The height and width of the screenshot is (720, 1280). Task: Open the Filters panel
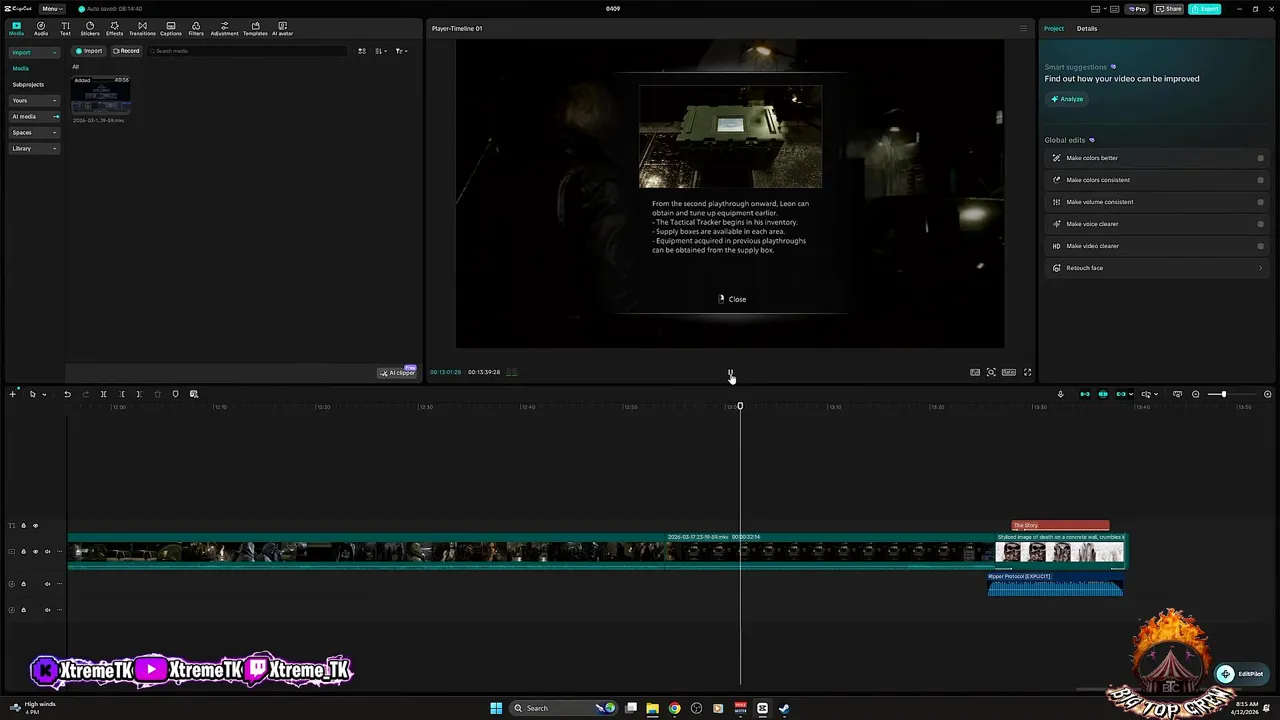[x=196, y=28]
